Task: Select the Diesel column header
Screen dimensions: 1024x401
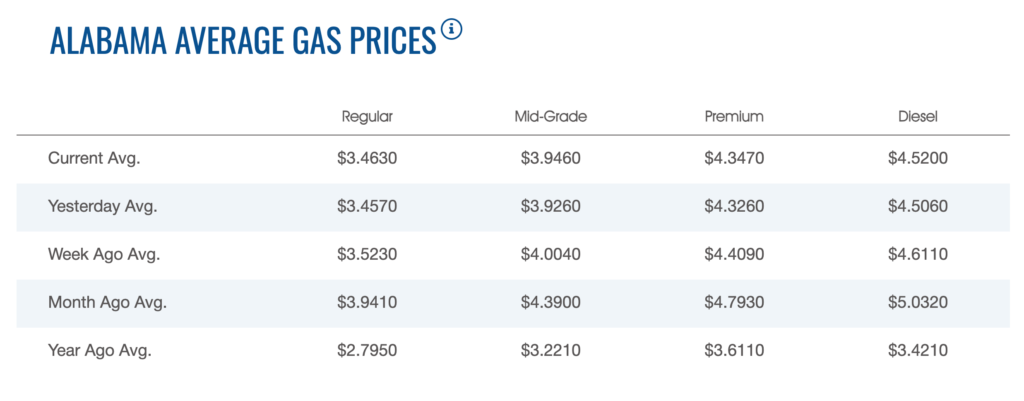Action: point(918,117)
